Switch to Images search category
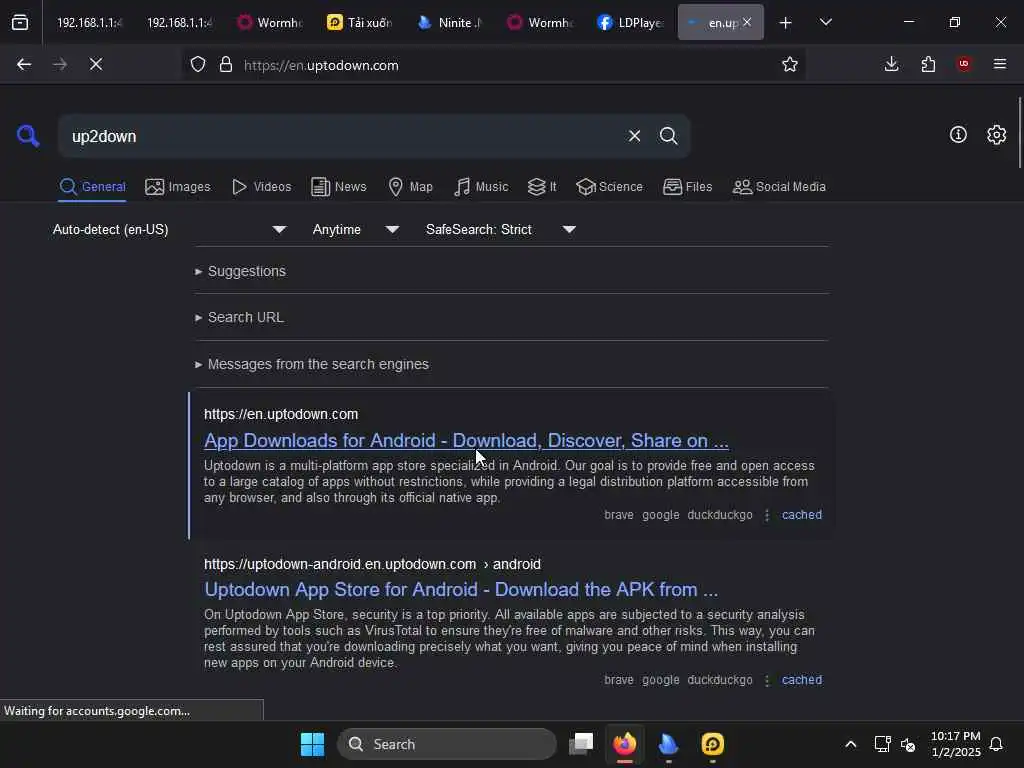1024x768 pixels. pos(178,187)
